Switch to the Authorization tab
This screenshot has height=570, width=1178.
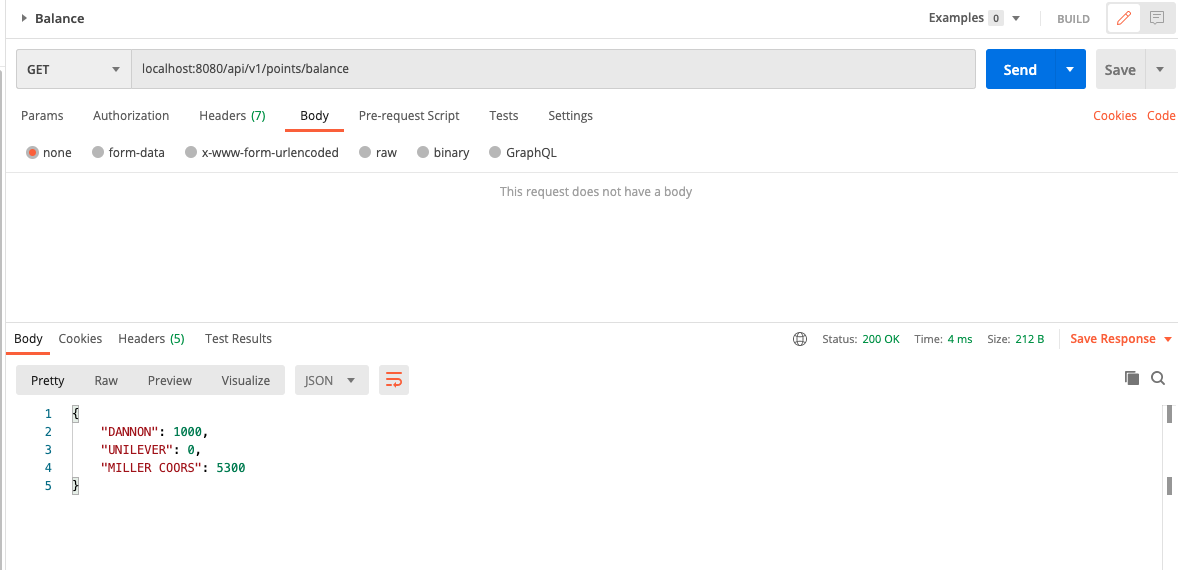(x=131, y=116)
